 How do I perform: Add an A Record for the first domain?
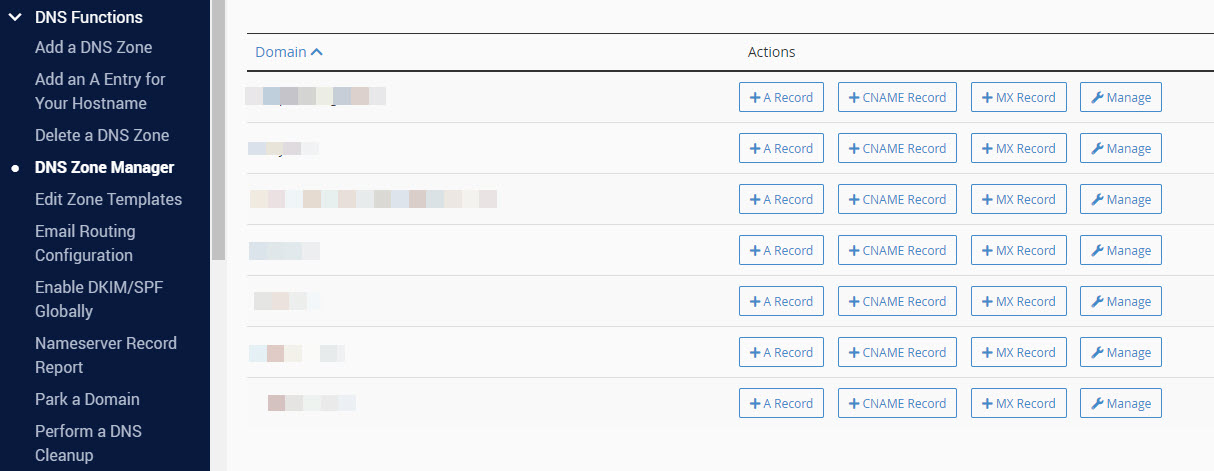[x=781, y=97]
